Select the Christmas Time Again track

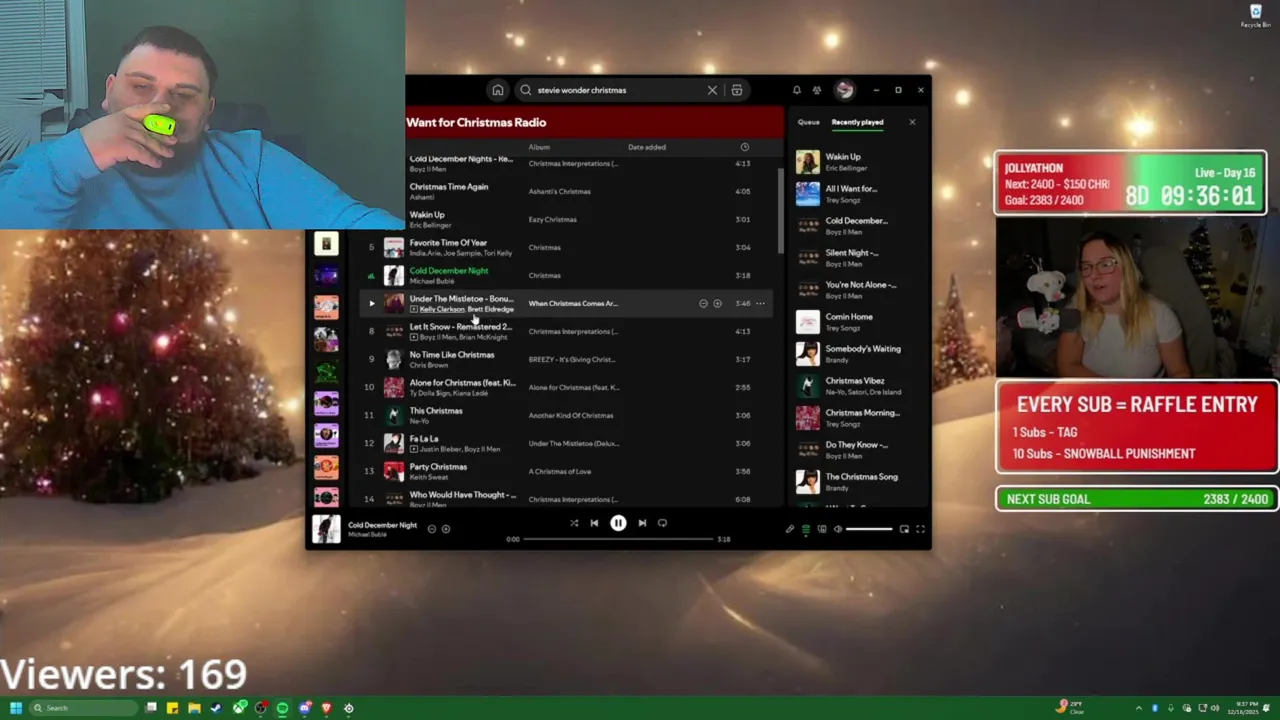pyautogui.click(x=449, y=187)
